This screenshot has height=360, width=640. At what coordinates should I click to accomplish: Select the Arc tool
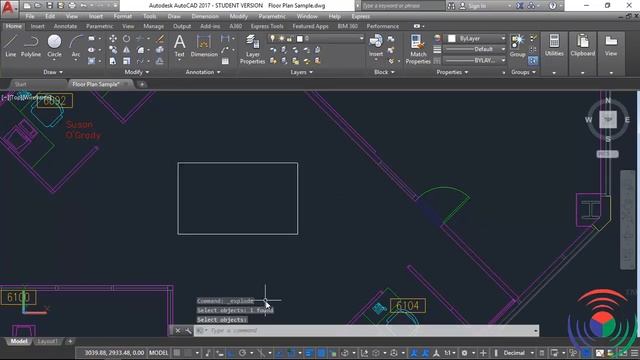[76, 46]
